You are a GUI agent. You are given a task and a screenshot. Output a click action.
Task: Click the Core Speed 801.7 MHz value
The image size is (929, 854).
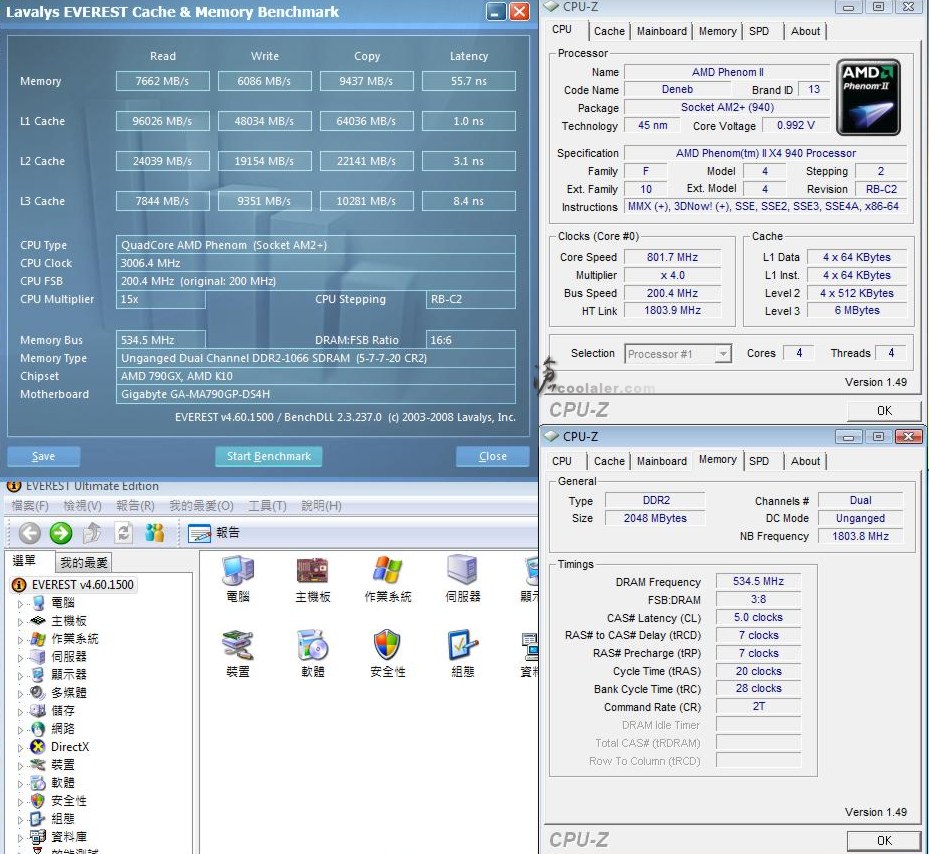coord(672,257)
